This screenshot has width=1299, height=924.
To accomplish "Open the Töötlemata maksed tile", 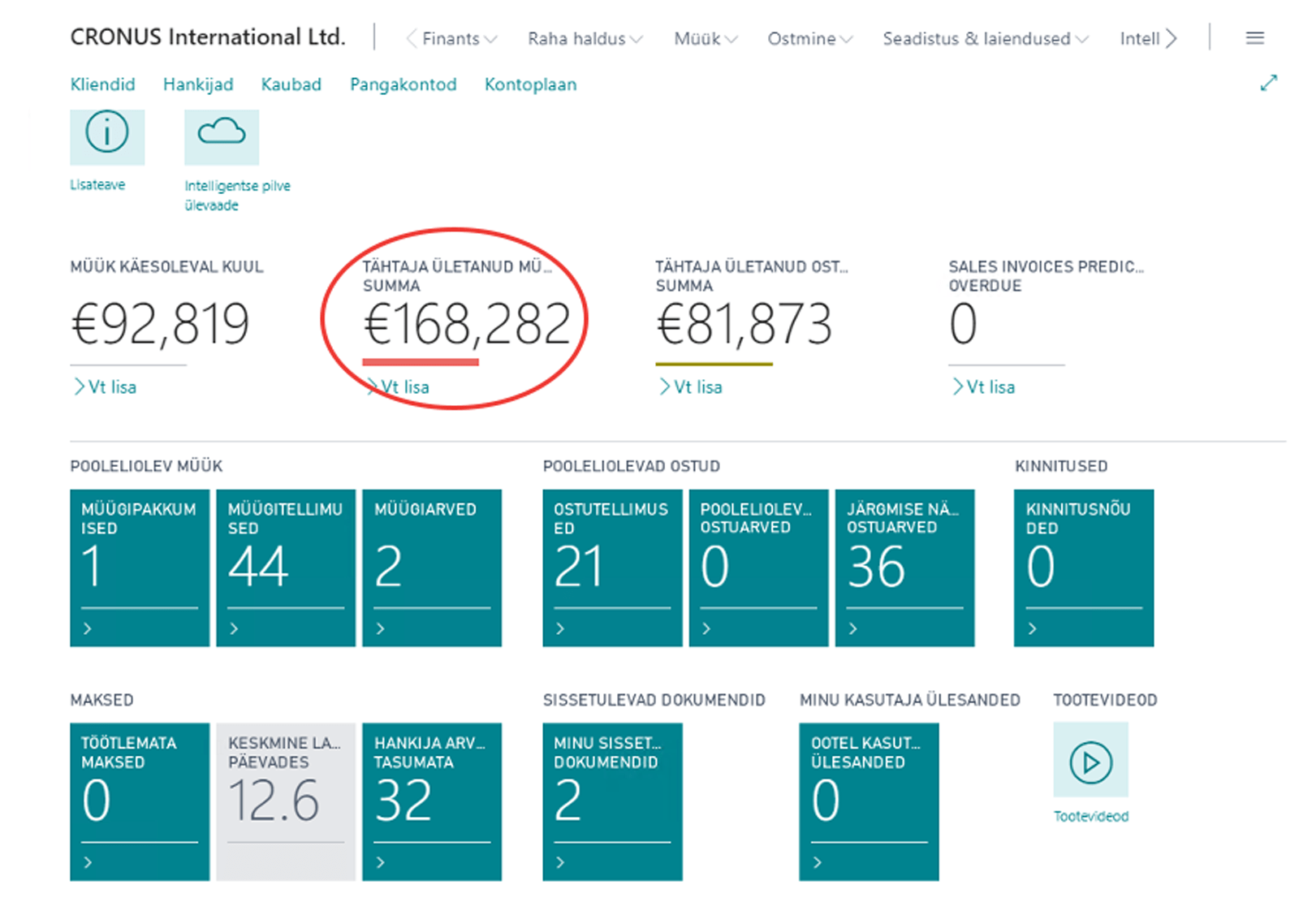I will [x=140, y=802].
